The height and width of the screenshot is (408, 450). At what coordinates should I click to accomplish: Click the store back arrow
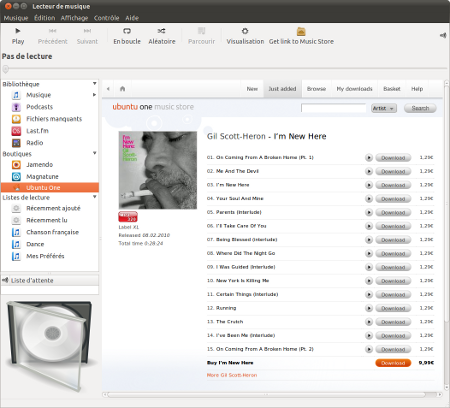click(x=108, y=89)
